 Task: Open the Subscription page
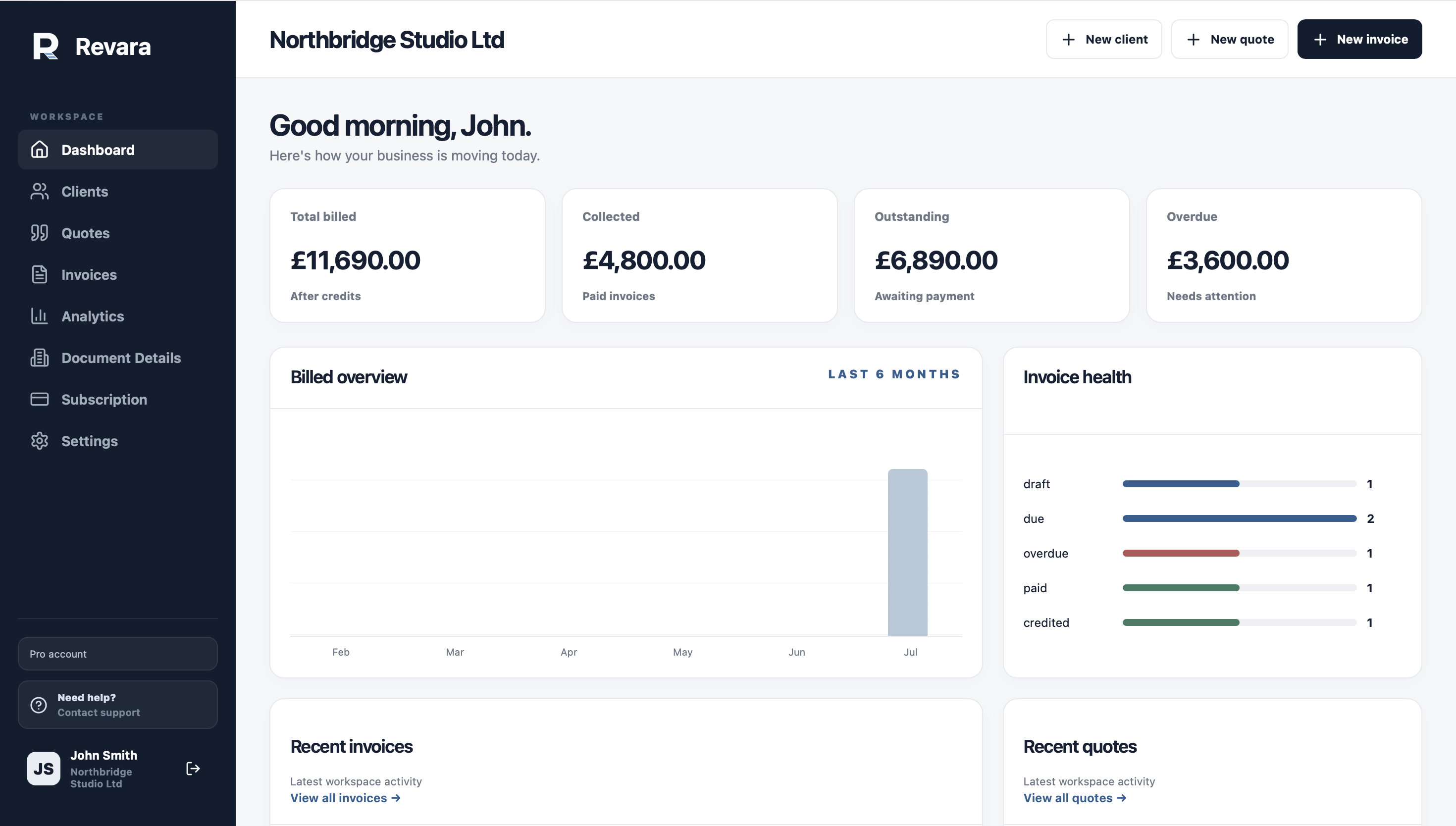(117, 400)
